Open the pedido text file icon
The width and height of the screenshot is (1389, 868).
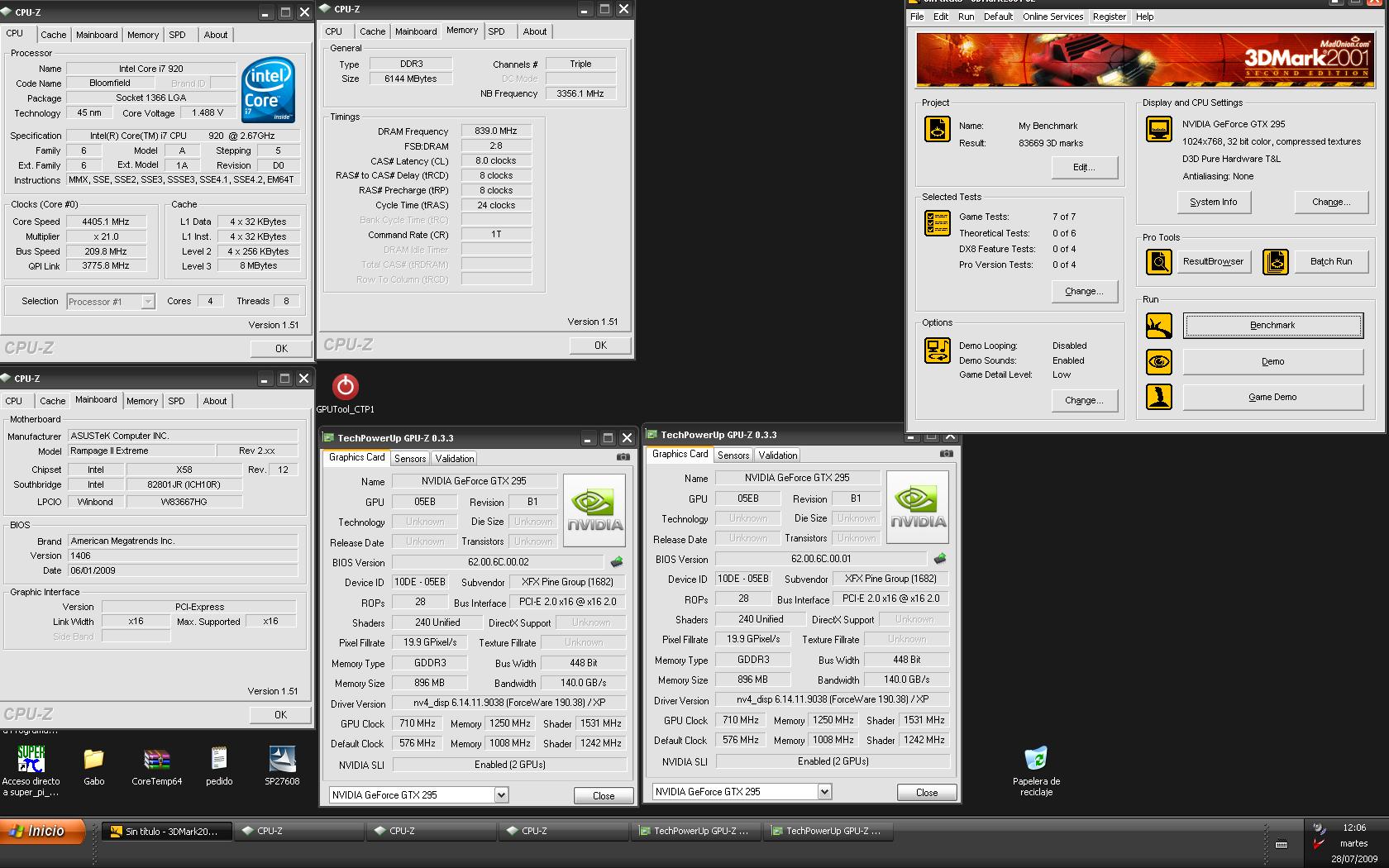(218, 759)
